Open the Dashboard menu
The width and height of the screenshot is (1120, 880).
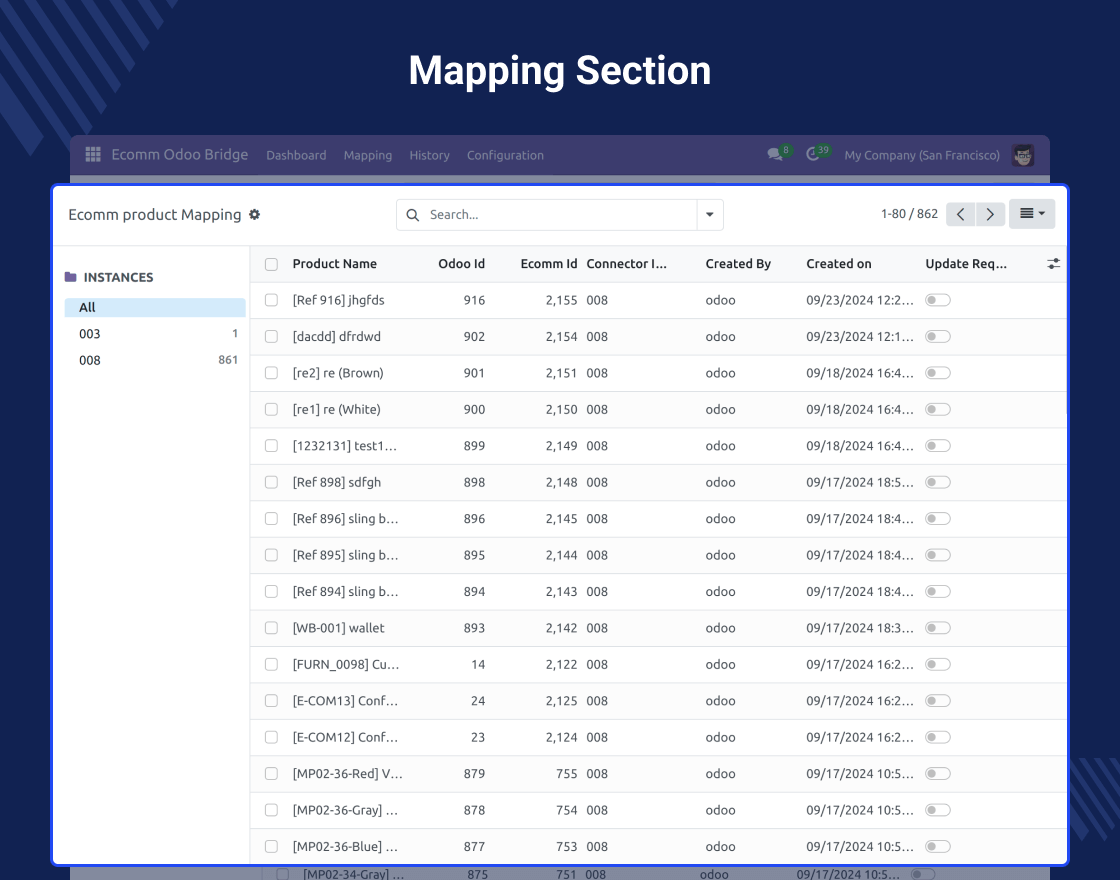coord(296,155)
